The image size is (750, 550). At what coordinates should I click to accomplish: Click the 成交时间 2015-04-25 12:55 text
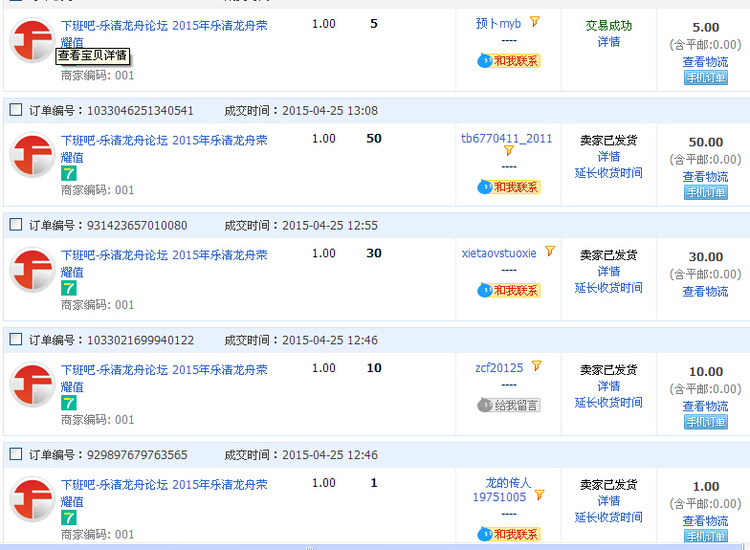pos(301,225)
